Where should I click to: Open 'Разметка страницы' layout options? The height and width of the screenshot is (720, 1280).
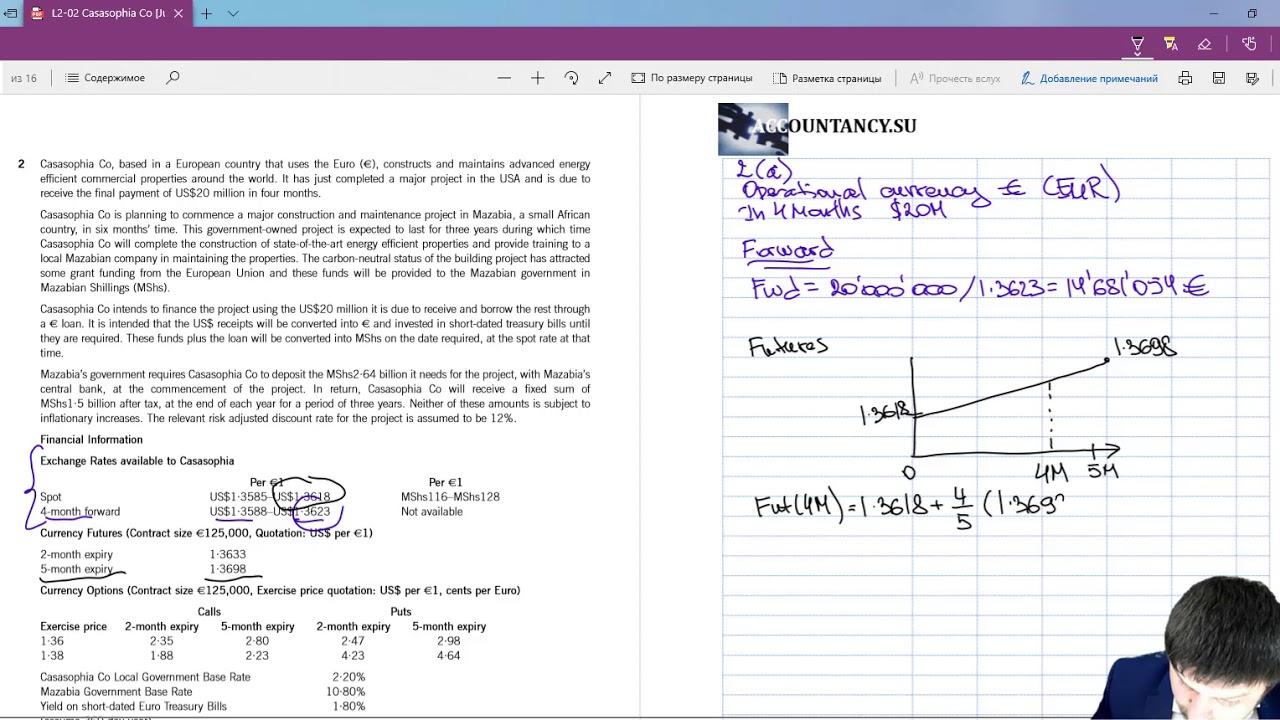tap(827, 78)
